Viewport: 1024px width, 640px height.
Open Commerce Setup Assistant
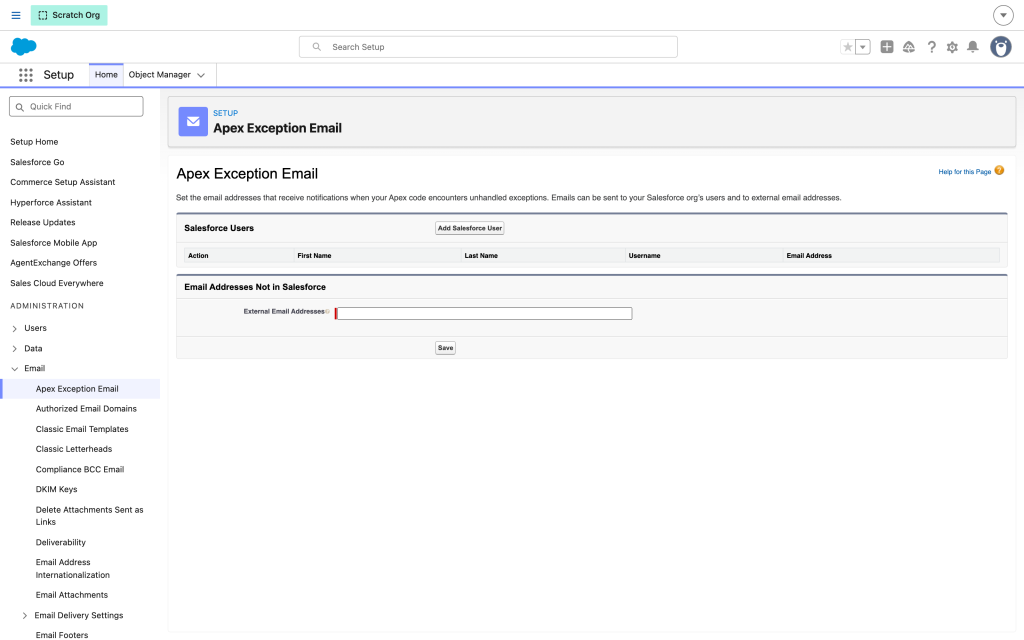pyautogui.click(x=63, y=182)
